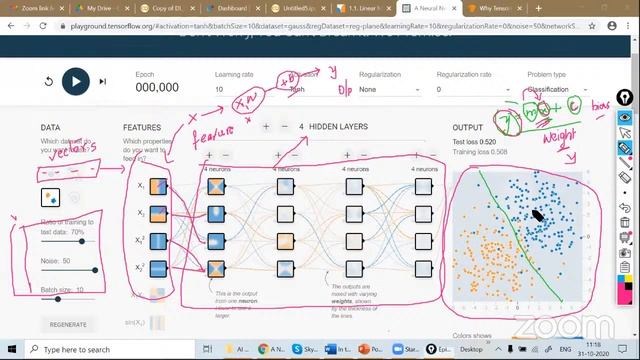Open the Regularization dropdown set to None
The image size is (640, 360).
(389, 89)
